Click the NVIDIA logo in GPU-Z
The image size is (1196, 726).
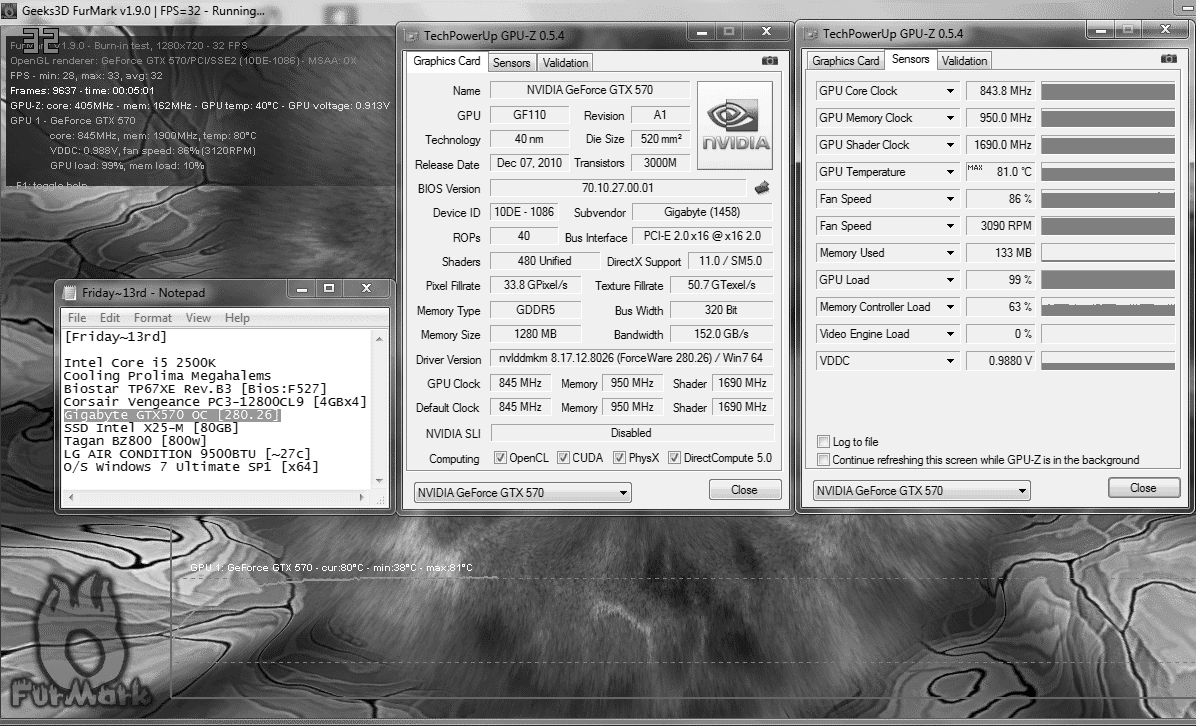[735, 125]
